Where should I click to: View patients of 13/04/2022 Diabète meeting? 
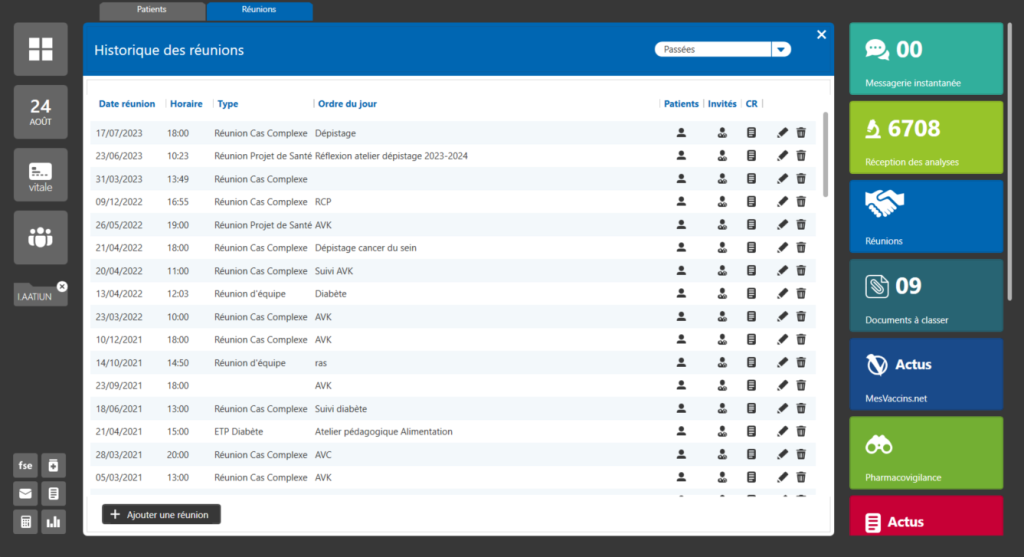tap(681, 294)
